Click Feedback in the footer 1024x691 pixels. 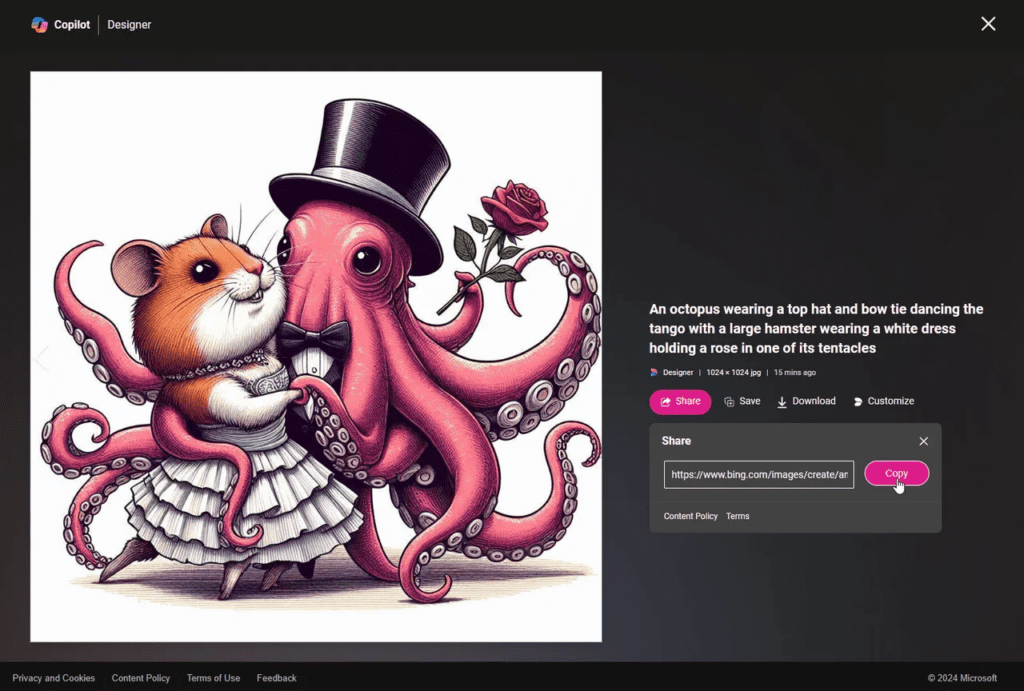[x=276, y=678]
